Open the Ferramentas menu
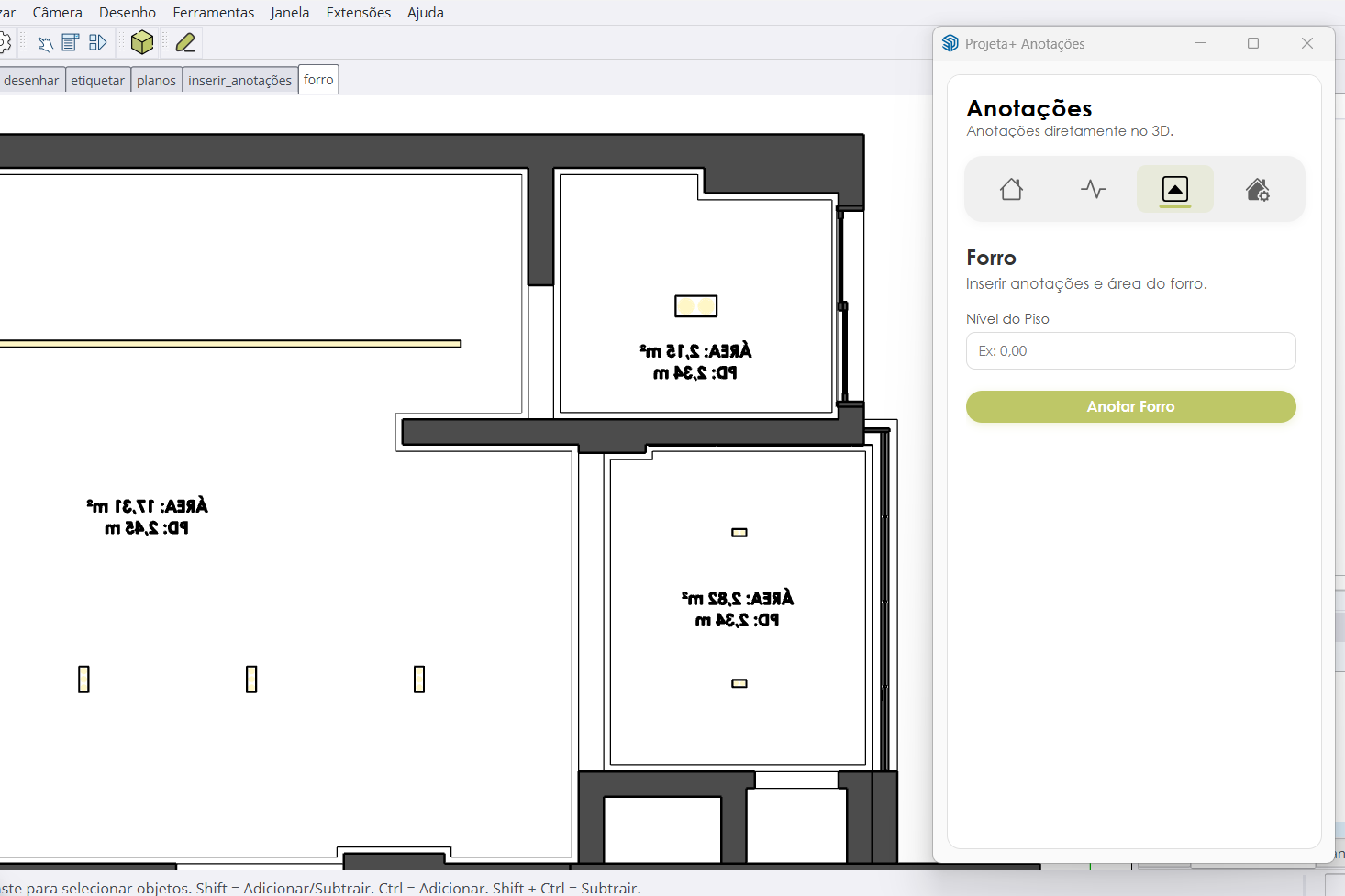This screenshot has width=1345, height=896. click(x=213, y=13)
